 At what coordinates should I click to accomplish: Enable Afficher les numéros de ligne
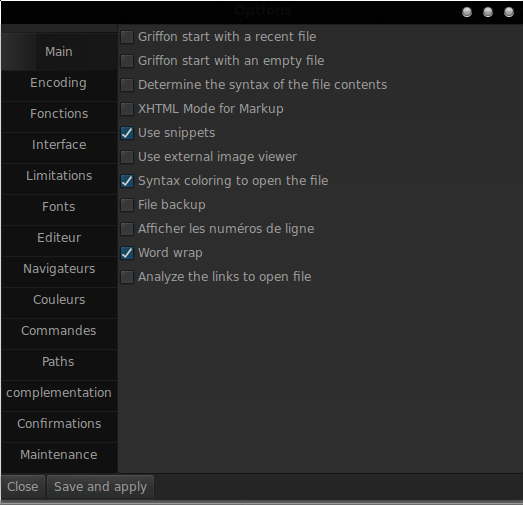[127, 229]
